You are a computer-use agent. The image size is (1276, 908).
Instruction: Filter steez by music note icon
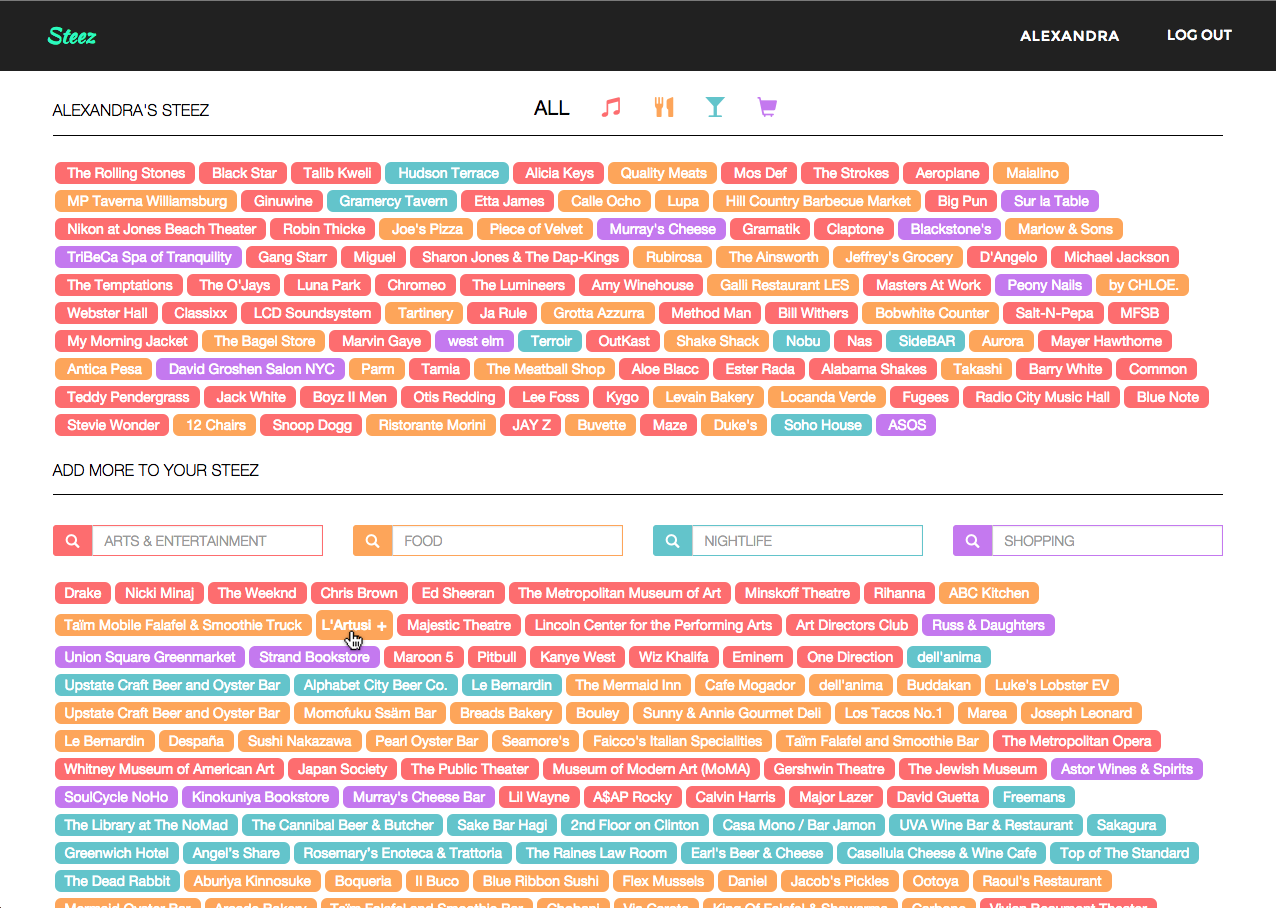point(611,107)
